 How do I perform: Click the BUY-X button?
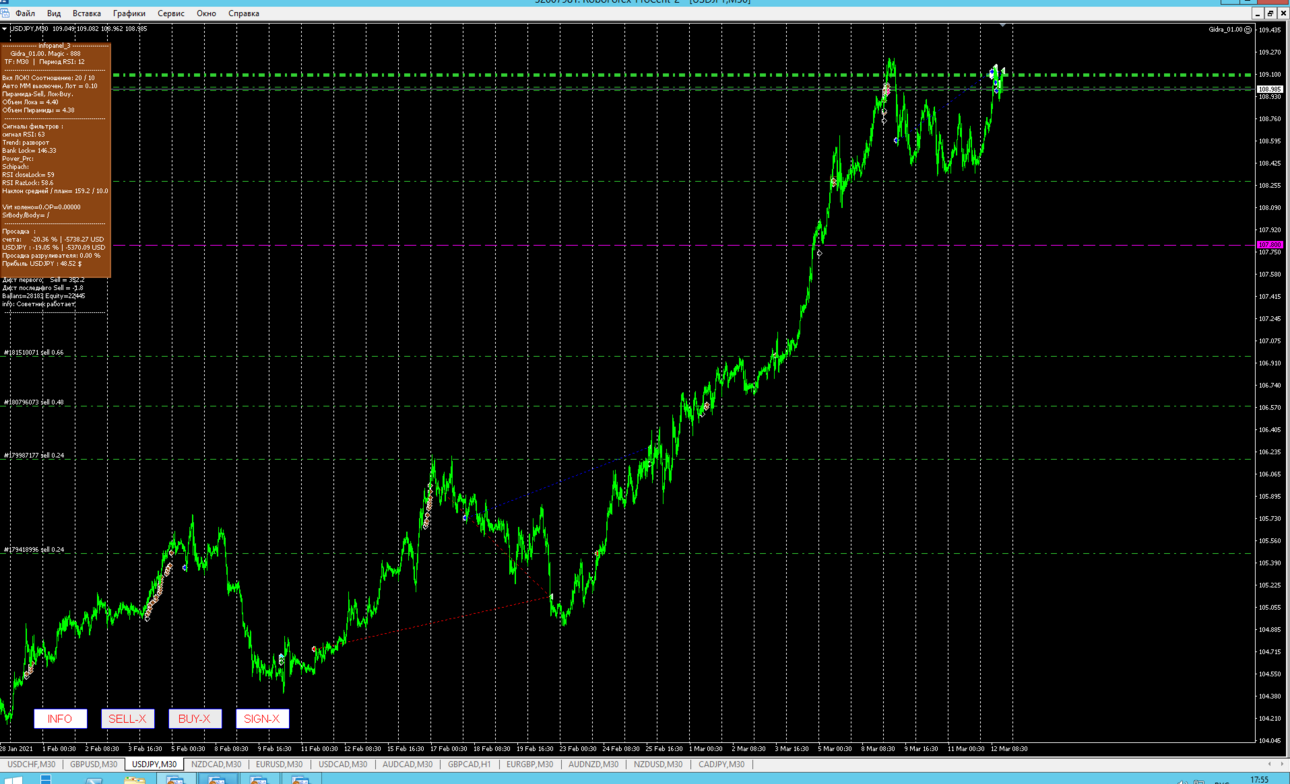(195, 719)
